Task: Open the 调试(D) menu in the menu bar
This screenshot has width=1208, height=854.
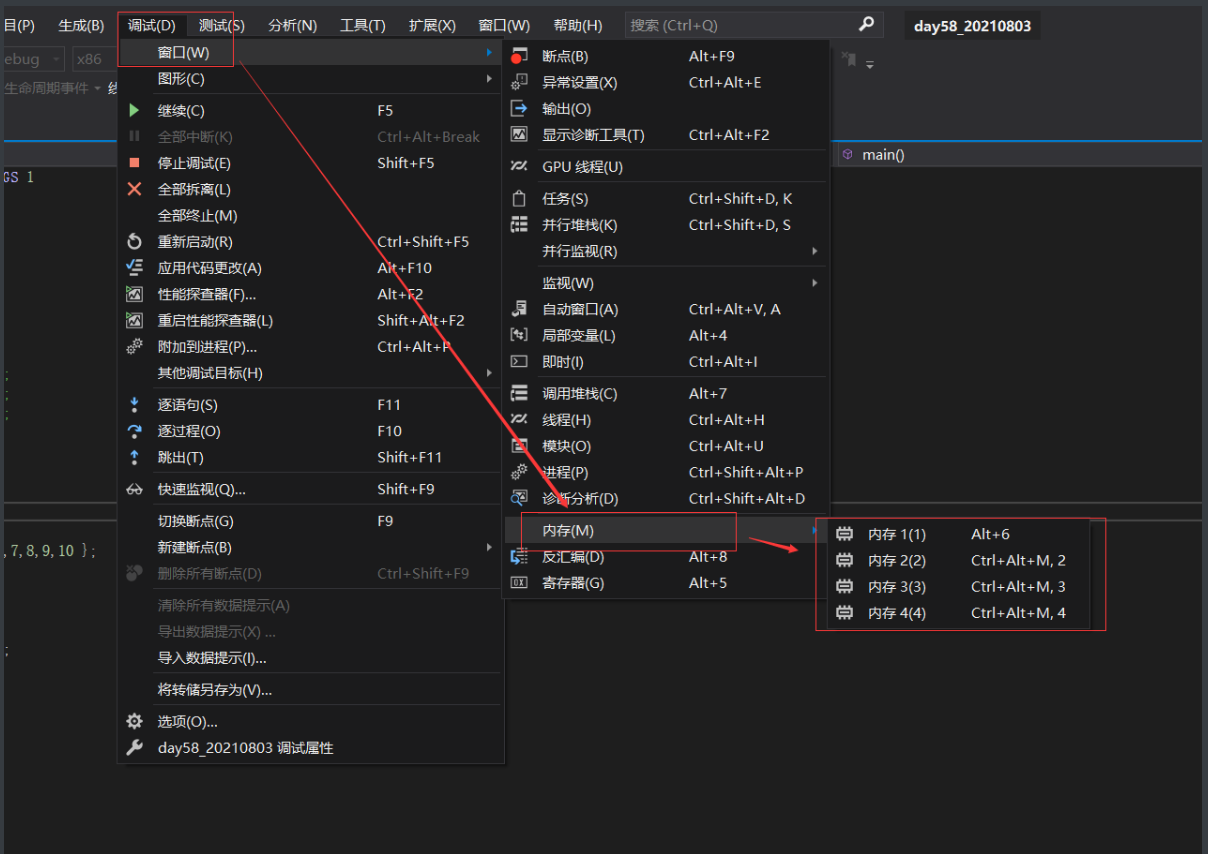Action: pos(152,25)
